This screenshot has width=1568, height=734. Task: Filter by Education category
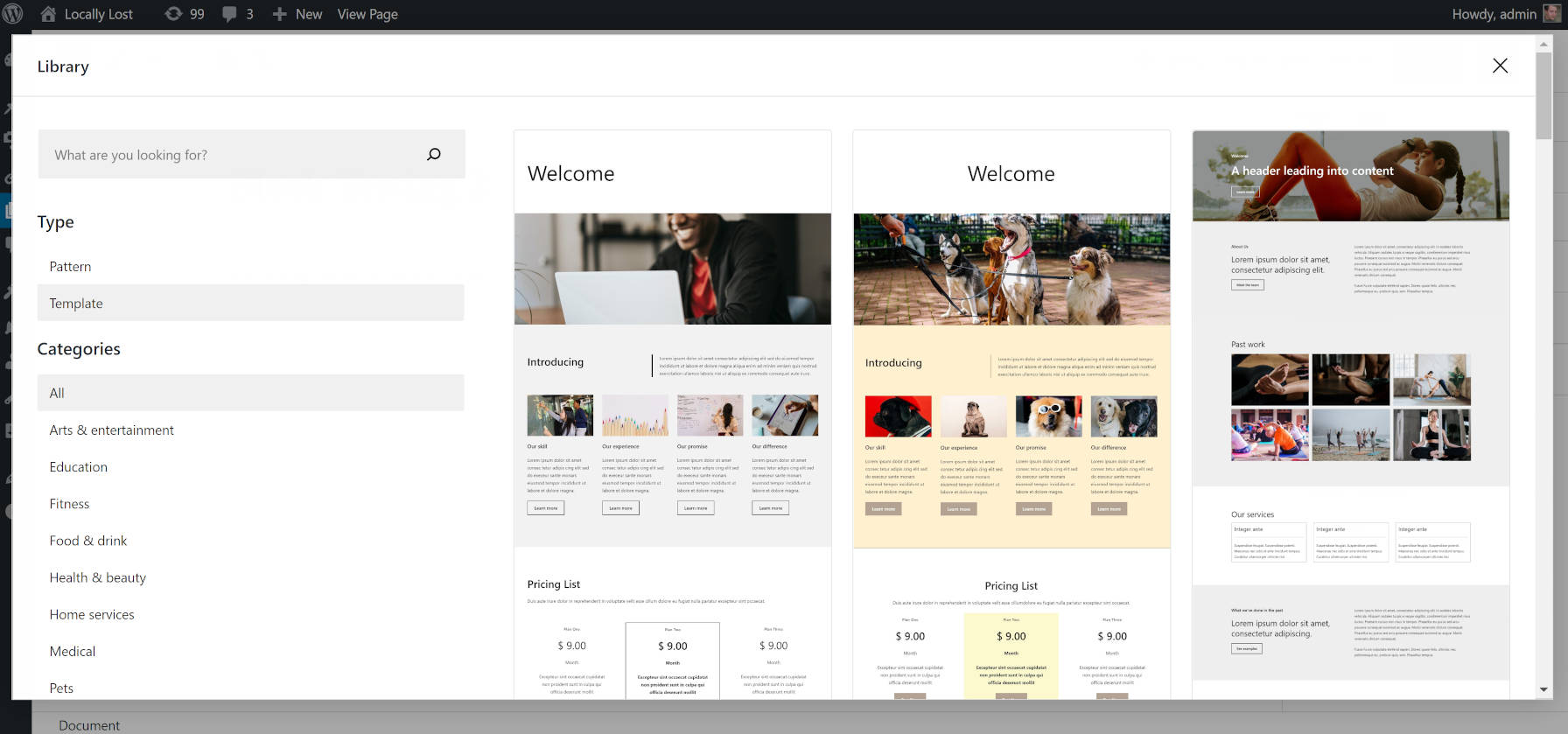point(250,467)
